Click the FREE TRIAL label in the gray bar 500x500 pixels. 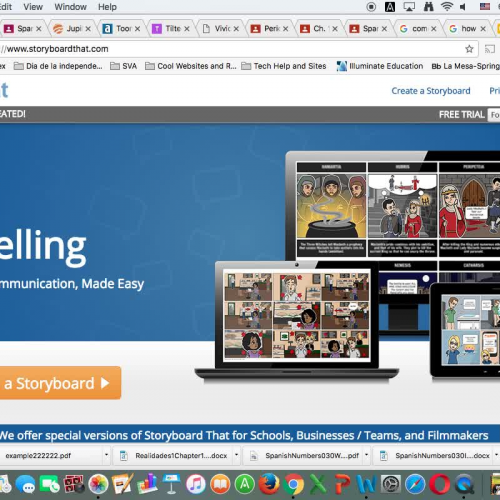coord(461,115)
